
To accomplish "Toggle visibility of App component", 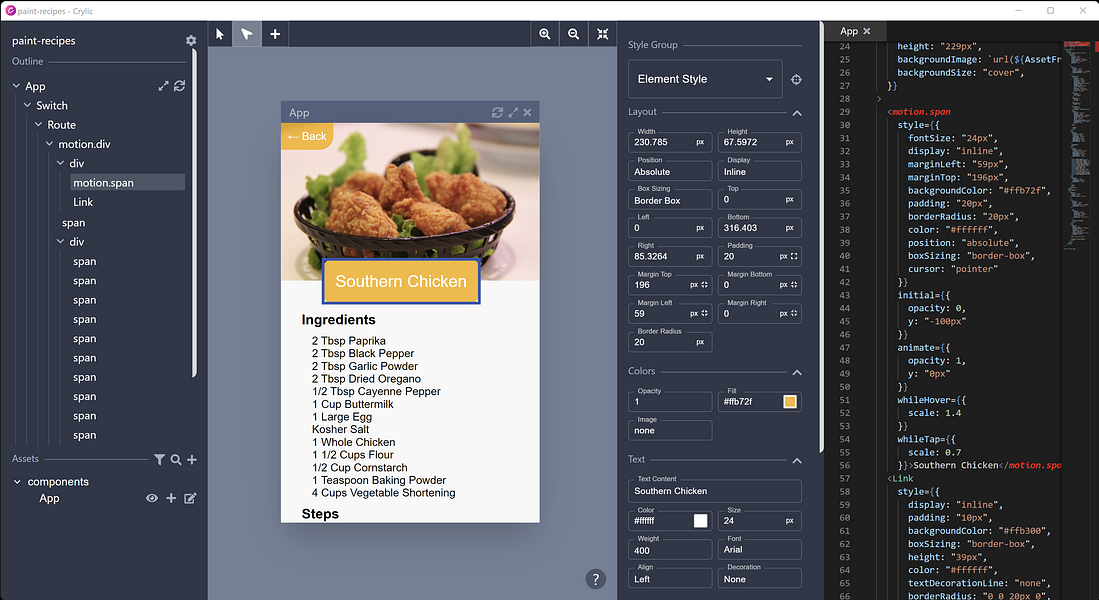I will point(151,498).
